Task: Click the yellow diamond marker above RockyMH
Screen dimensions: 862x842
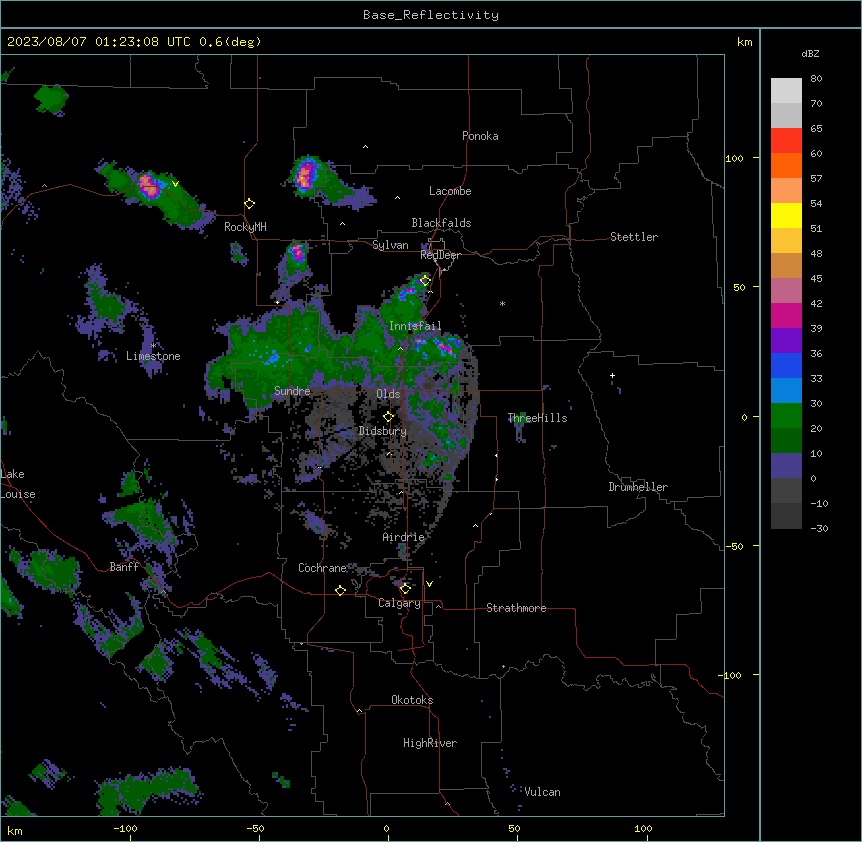Action: pyautogui.click(x=250, y=204)
